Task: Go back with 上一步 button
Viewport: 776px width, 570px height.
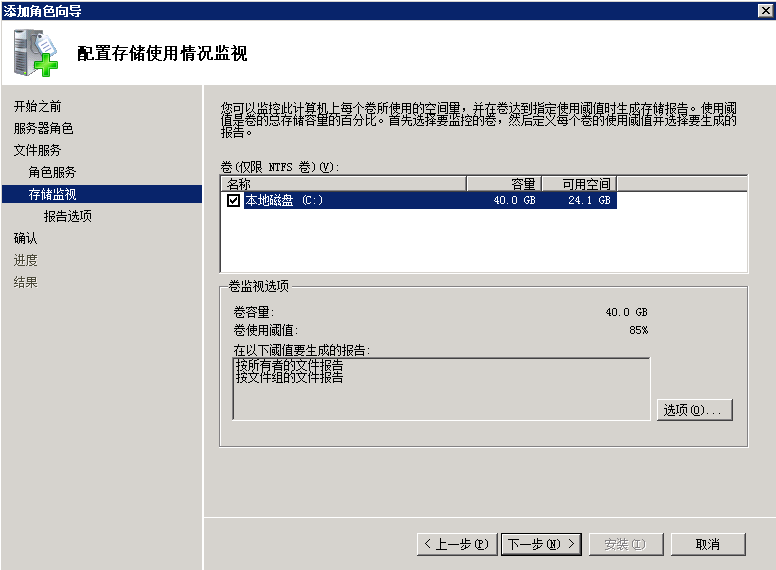Action: click(456, 544)
